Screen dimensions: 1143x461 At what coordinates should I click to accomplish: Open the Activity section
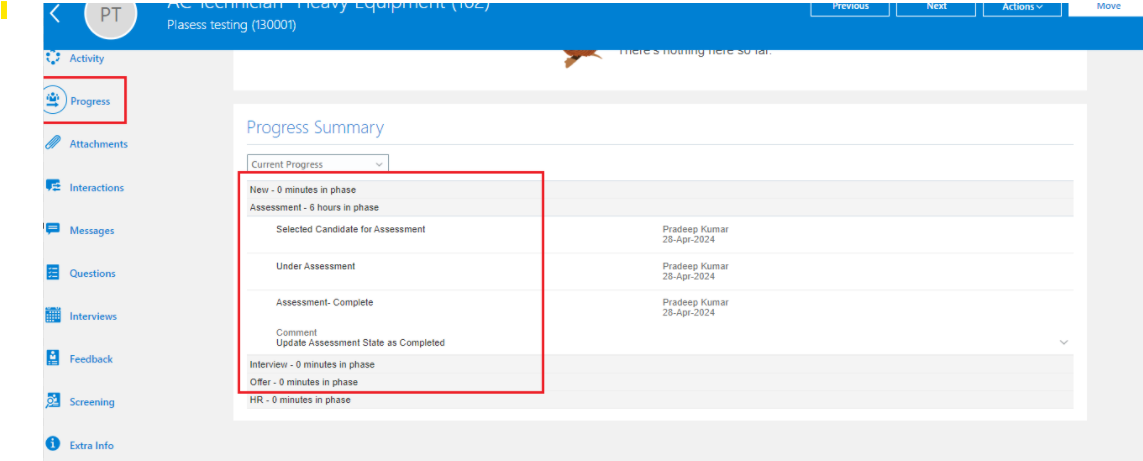(x=87, y=58)
